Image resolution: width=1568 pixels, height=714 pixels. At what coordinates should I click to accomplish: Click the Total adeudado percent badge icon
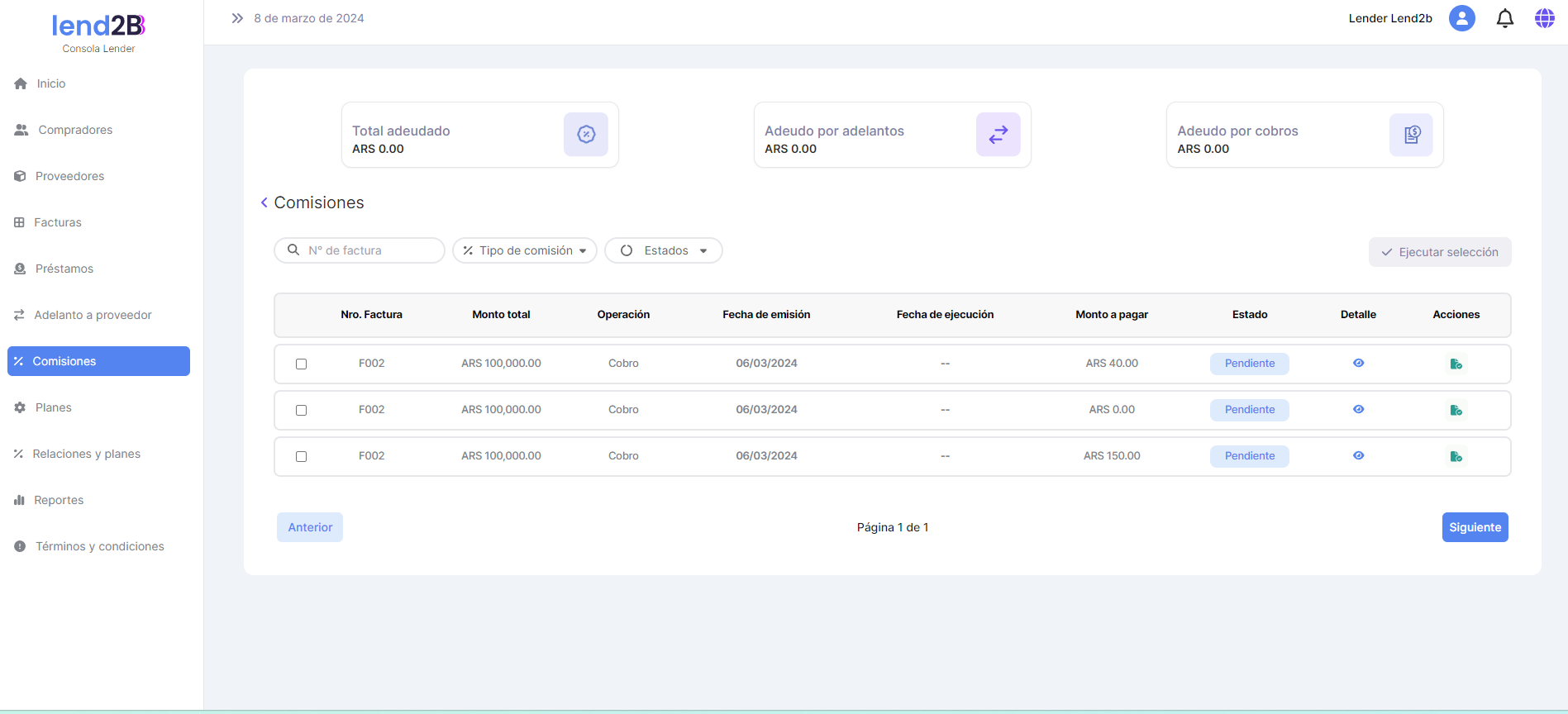pos(586,135)
